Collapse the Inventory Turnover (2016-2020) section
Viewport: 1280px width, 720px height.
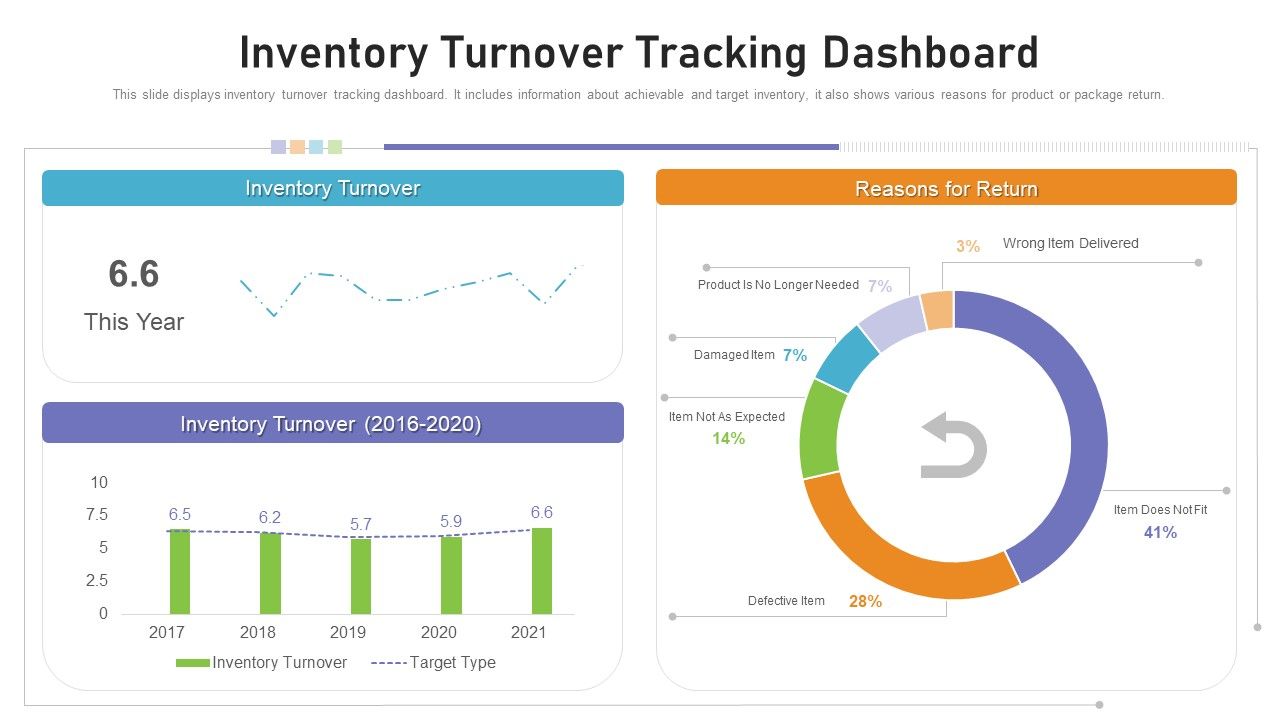point(333,423)
